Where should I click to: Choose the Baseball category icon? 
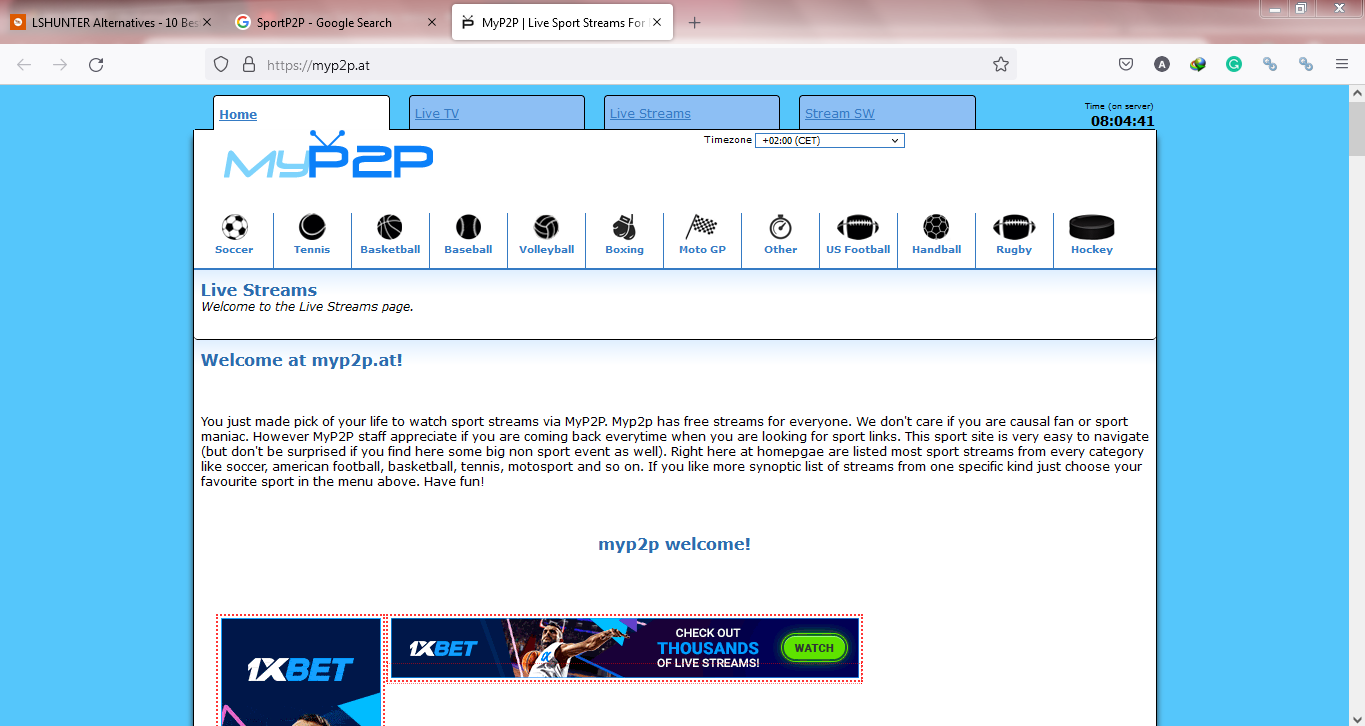point(468,227)
